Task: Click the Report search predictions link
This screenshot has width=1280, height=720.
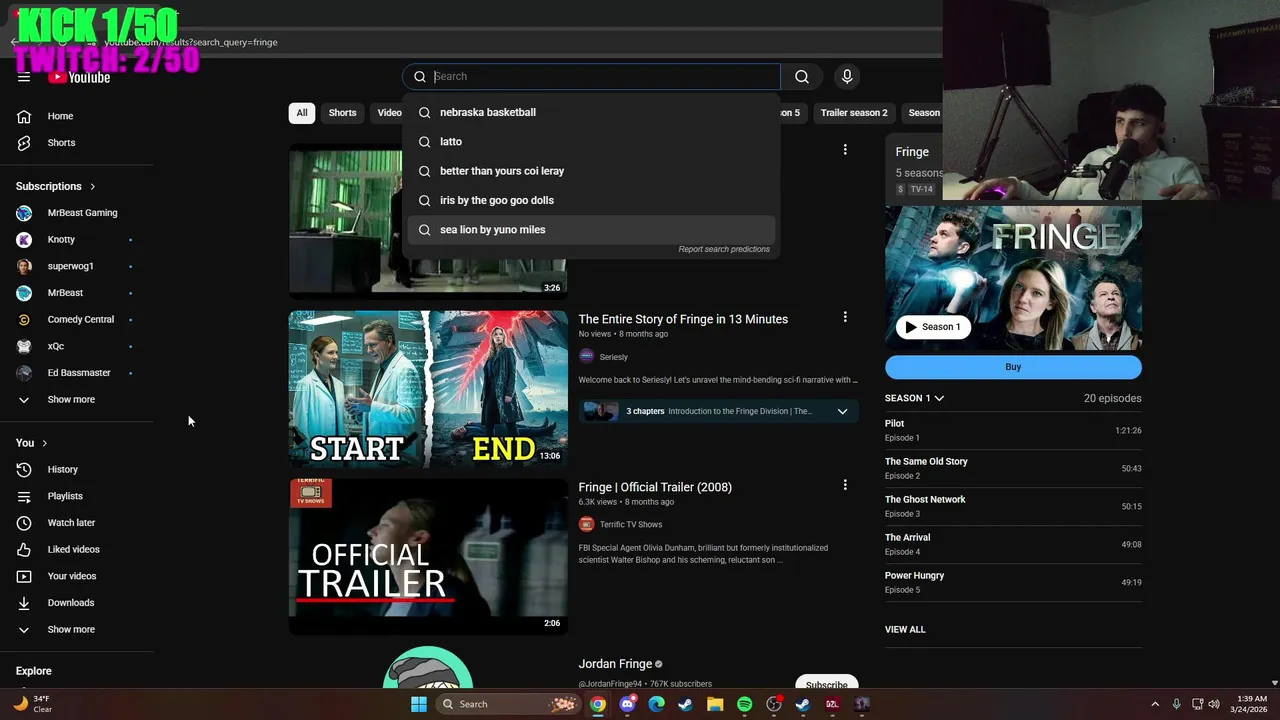Action: pos(724,249)
